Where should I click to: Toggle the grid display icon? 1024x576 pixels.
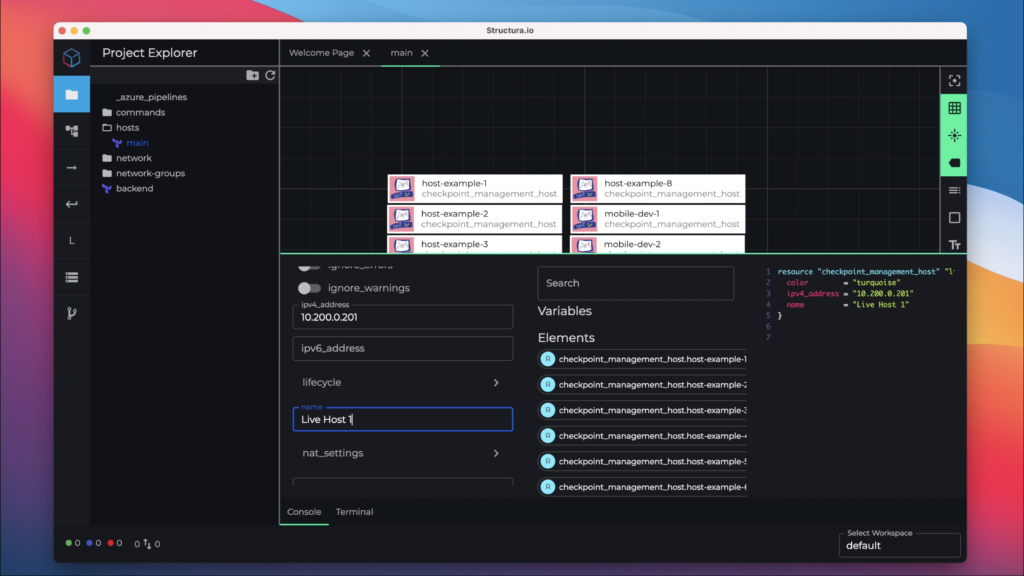click(x=954, y=108)
